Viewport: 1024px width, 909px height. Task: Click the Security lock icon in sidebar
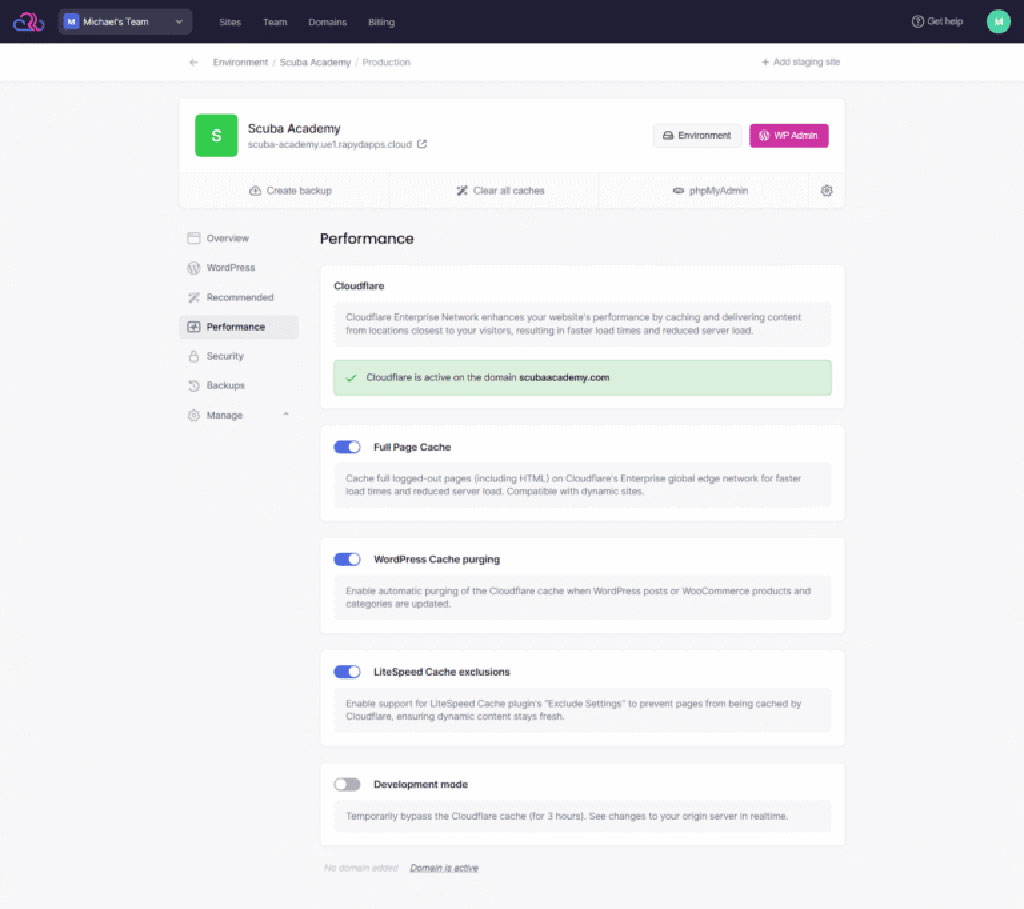pos(194,356)
